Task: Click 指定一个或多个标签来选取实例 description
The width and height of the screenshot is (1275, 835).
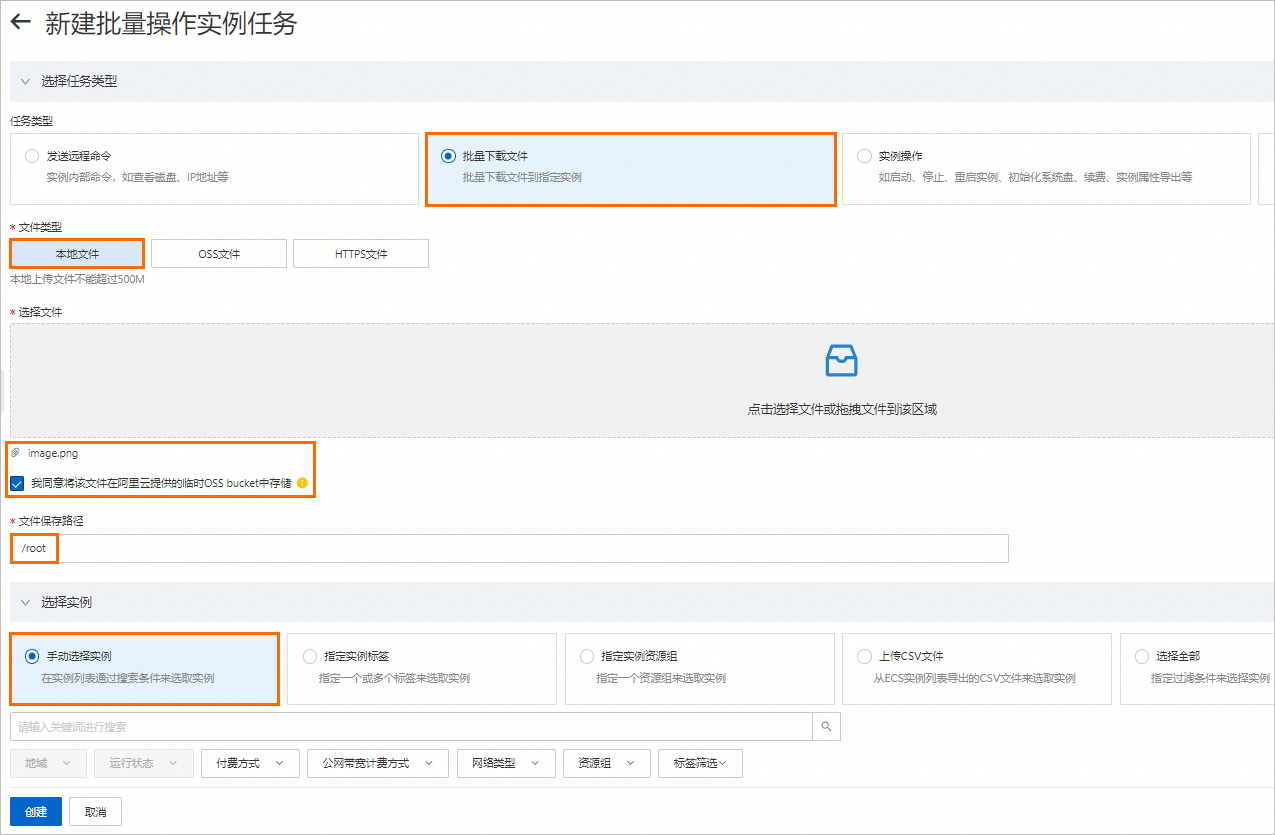Action: 394,678
